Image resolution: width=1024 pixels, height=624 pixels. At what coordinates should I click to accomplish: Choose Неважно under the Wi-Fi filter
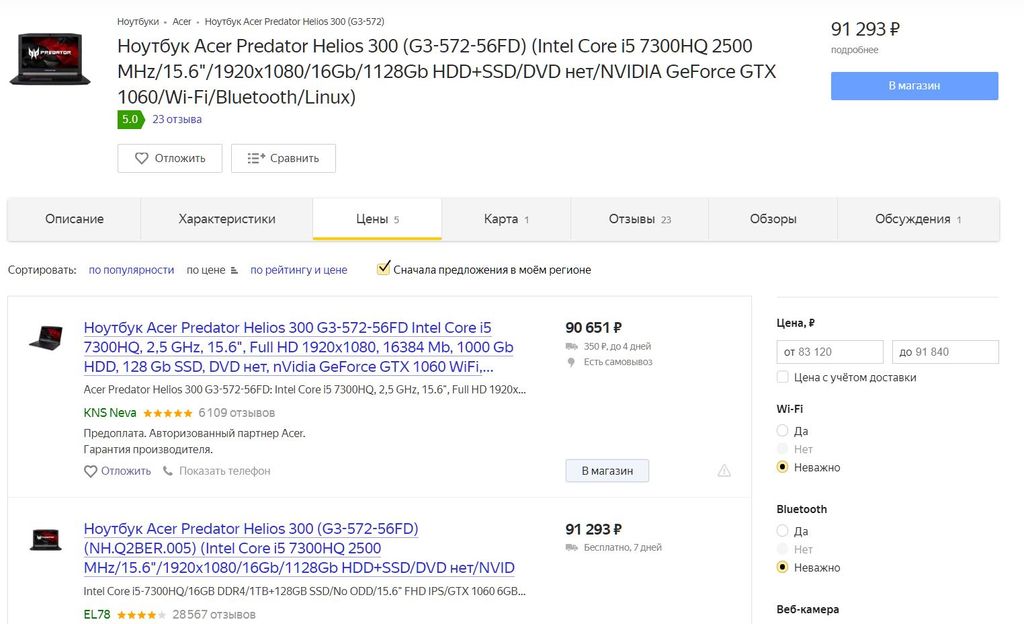coord(783,467)
